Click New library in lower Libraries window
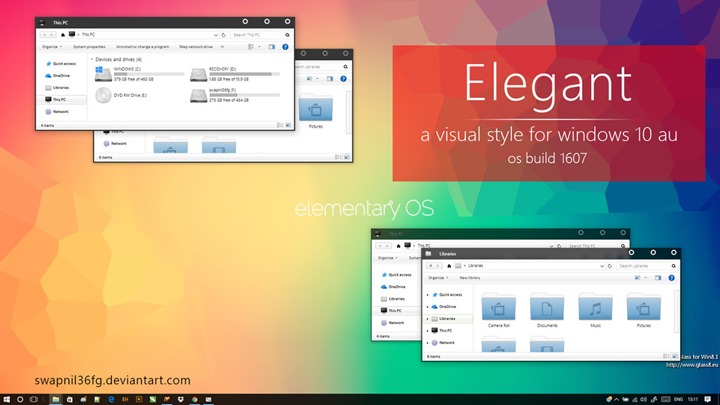This screenshot has width=720, height=405. 470,278
